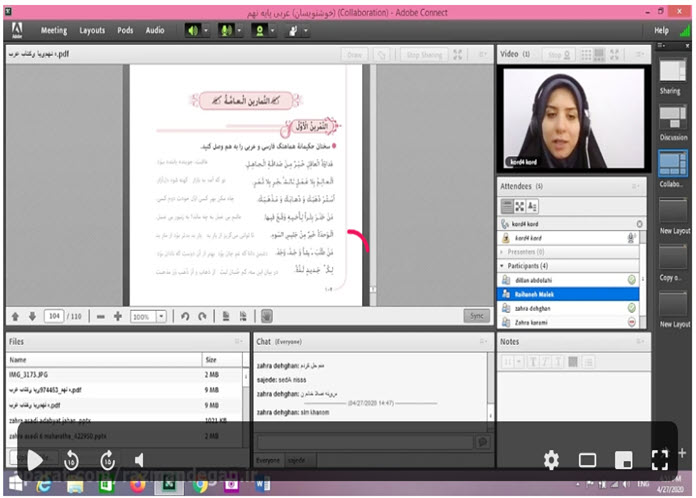The height and width of the screenshot is (498, 696).
Task: Select participant Raihaneh Malek
Action: [x=568, y=294]
